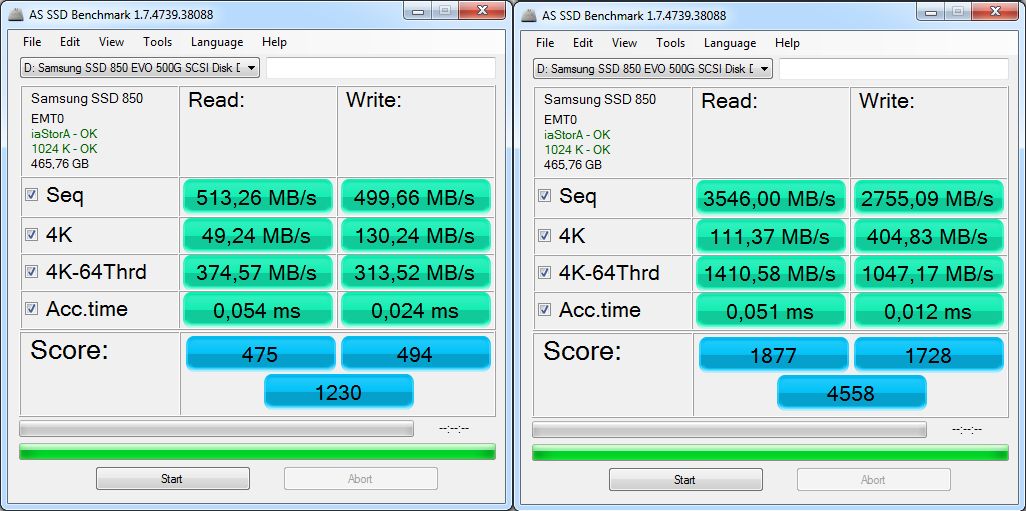Click the 4K read value 49,24 MB/s

[258, 235]
